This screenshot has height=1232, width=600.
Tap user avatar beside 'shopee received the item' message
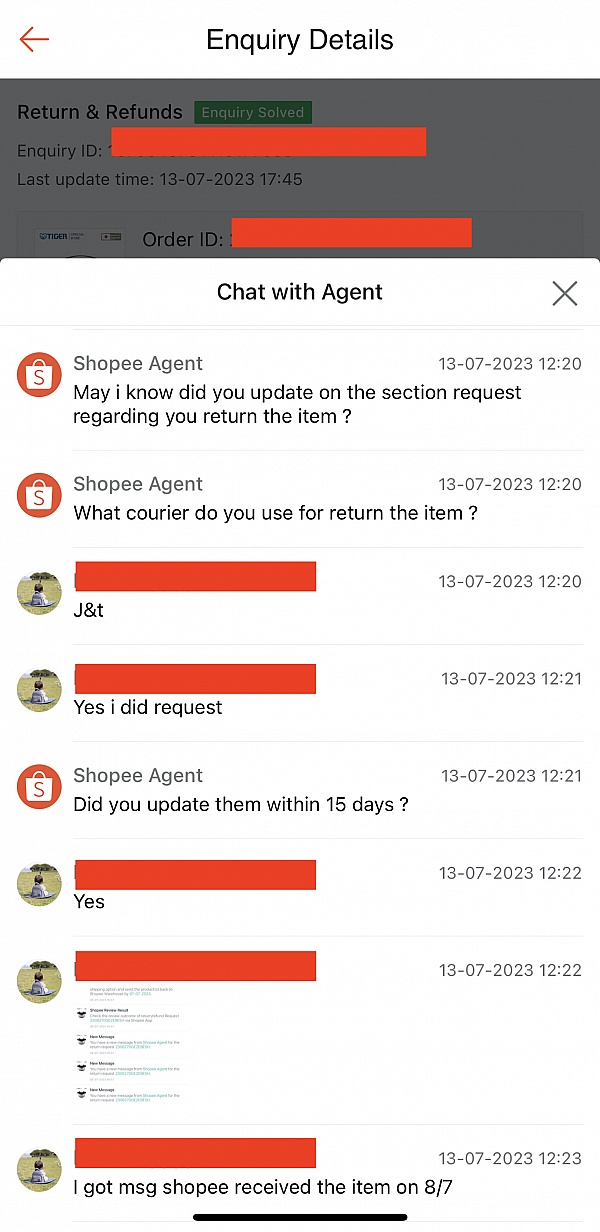(39, 1170)
